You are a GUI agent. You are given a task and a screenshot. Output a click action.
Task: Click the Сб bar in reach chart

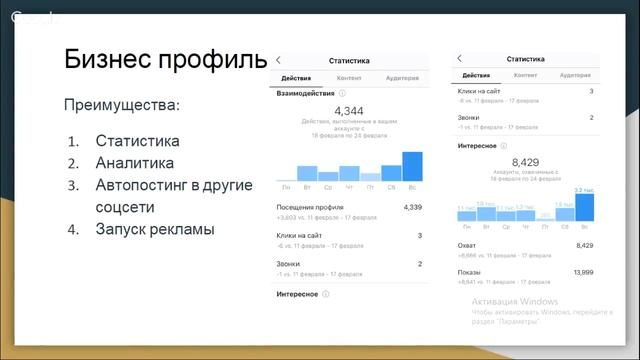coord(565,215)
